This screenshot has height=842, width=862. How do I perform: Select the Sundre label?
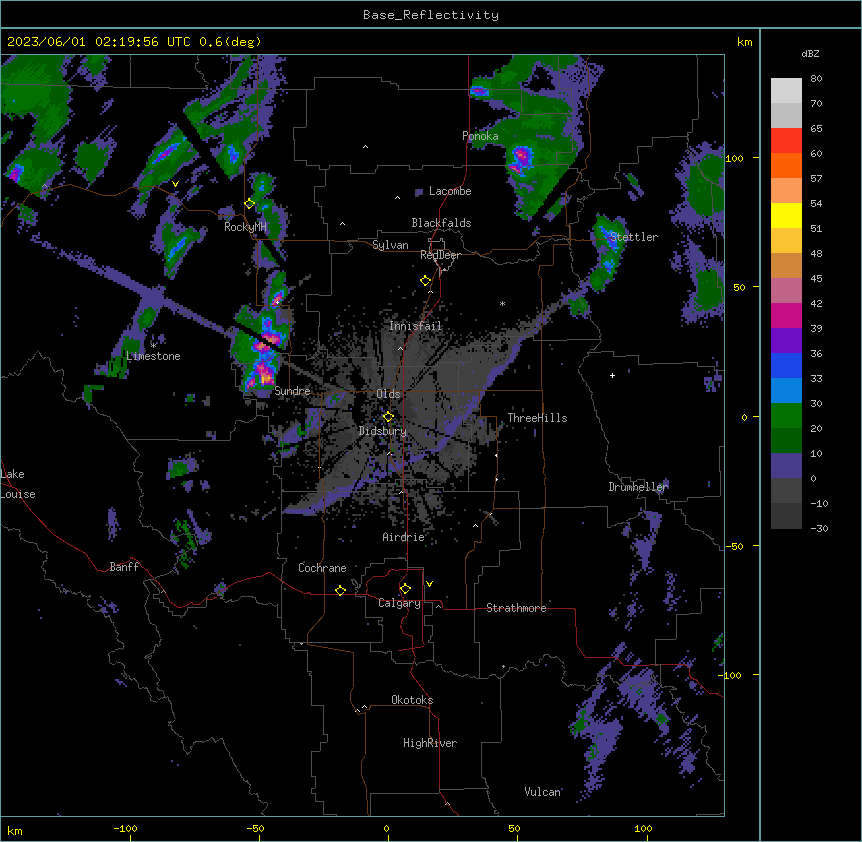point(292,391)
